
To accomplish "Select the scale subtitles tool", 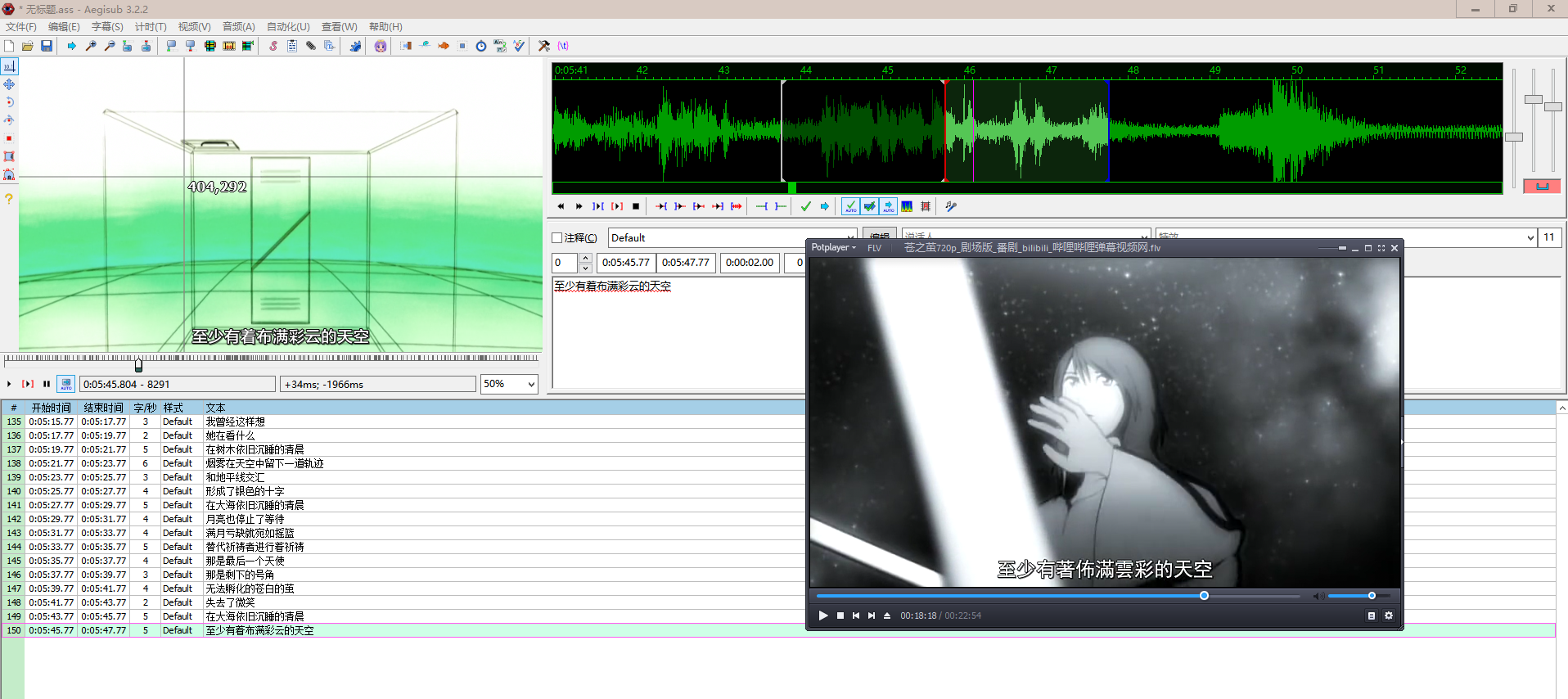I will click(x=9, y=138).
